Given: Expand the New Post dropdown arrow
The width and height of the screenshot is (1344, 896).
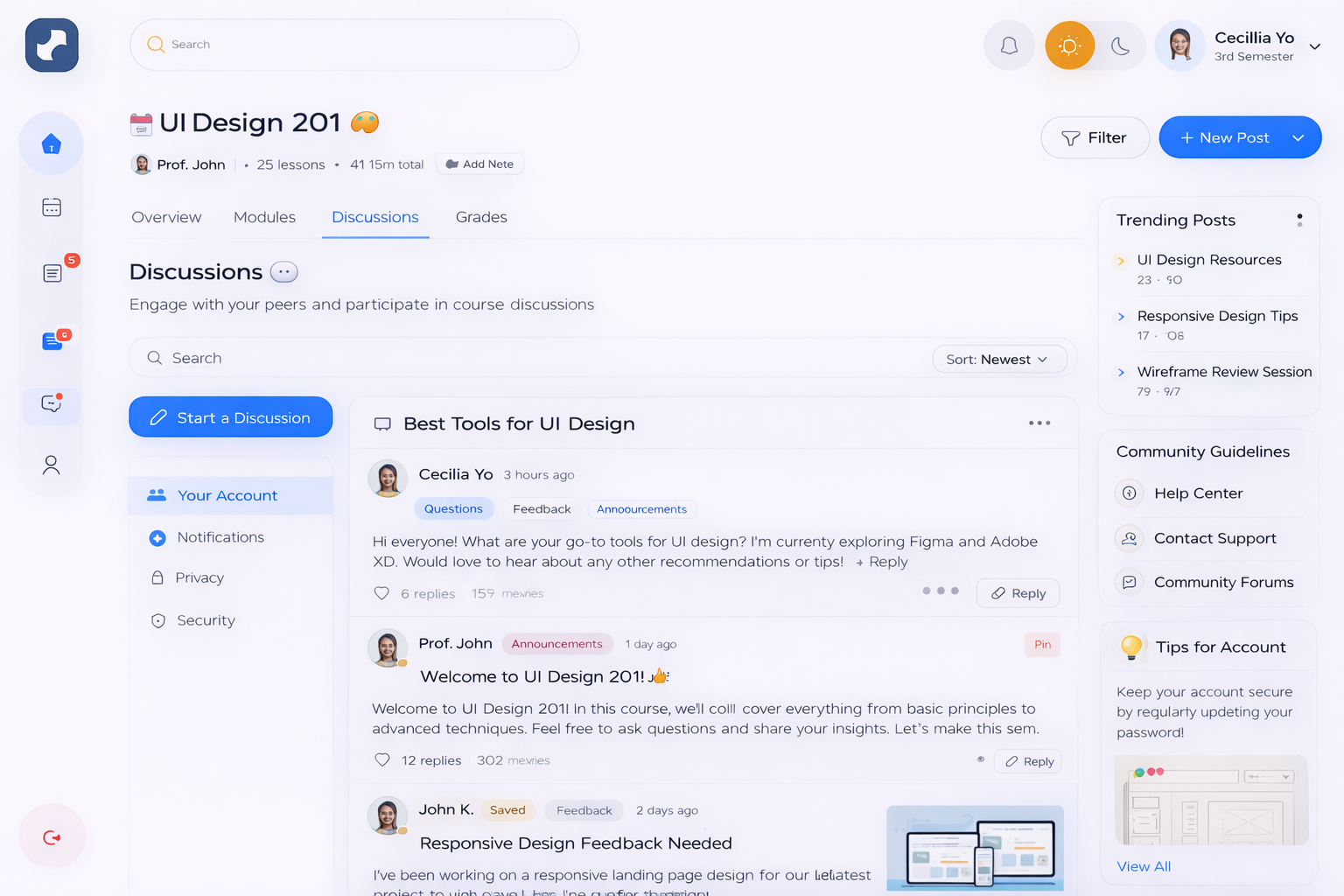Looking at the screenshot, I should point(1298,138).
